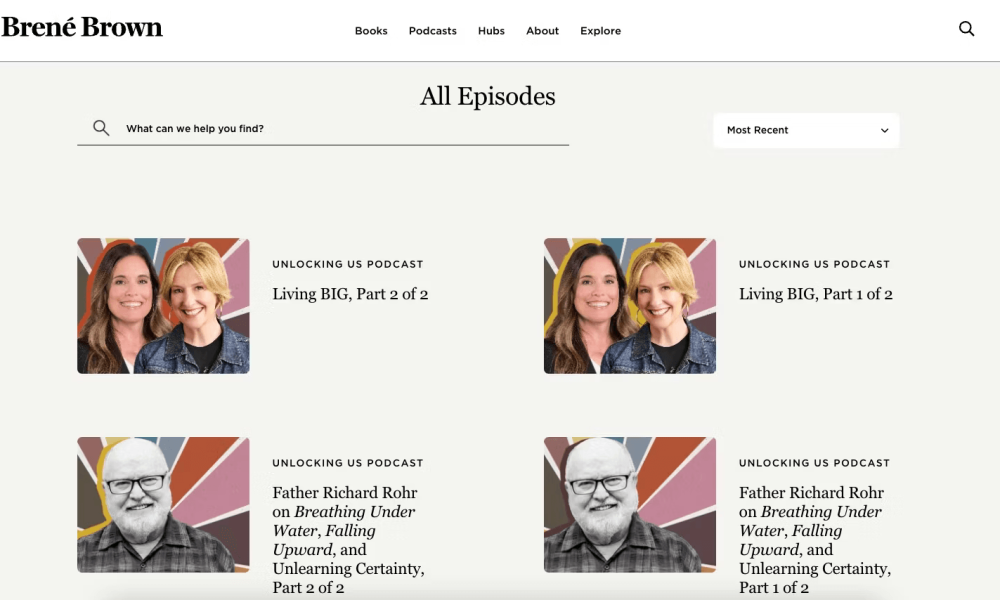This screenshot has height=600, width=1000.
Task: Click the 'Living BIG, Part 1 of 2' title
Action: click(816, 294)
